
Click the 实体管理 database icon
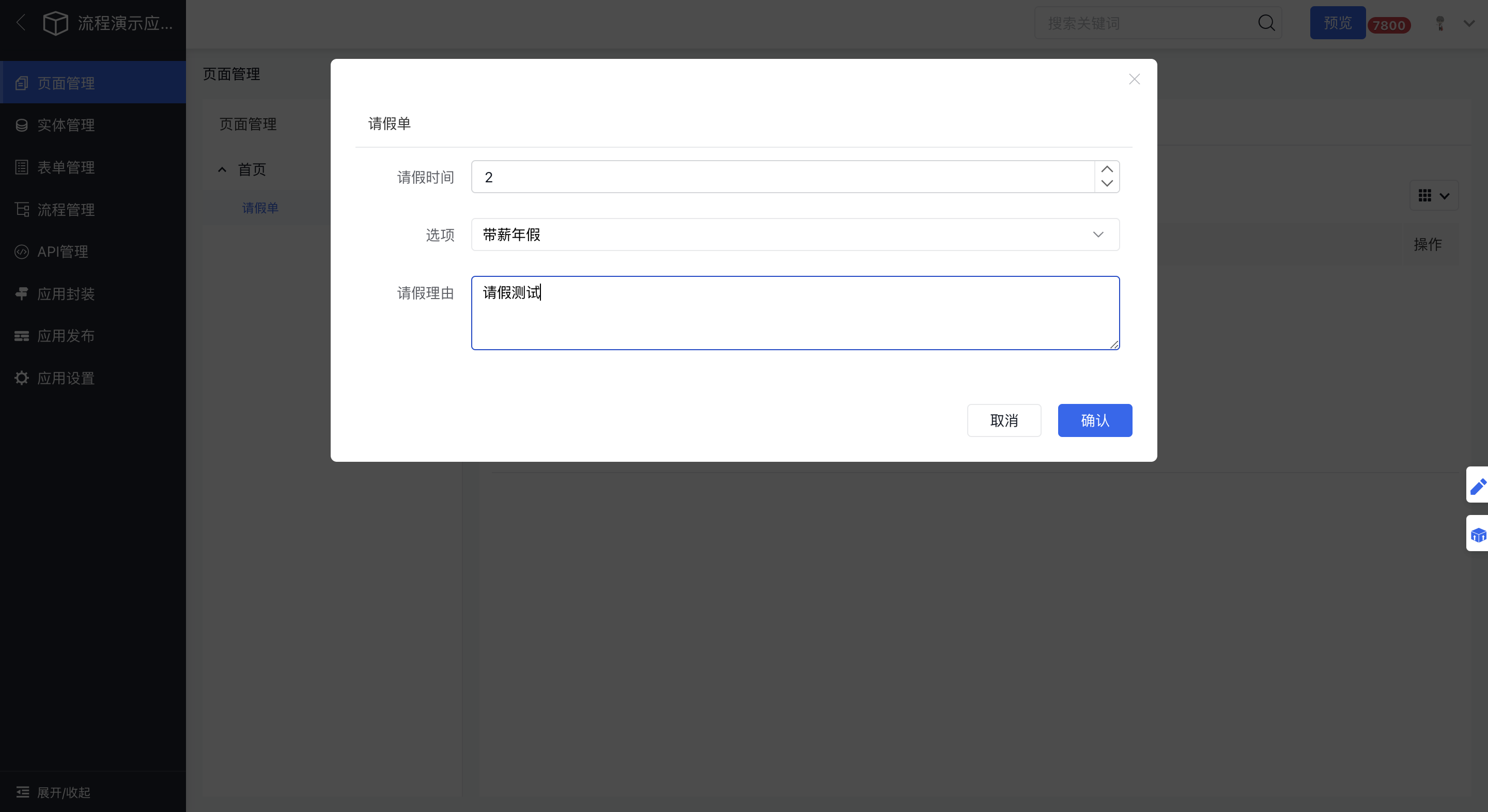pos(21,126)
